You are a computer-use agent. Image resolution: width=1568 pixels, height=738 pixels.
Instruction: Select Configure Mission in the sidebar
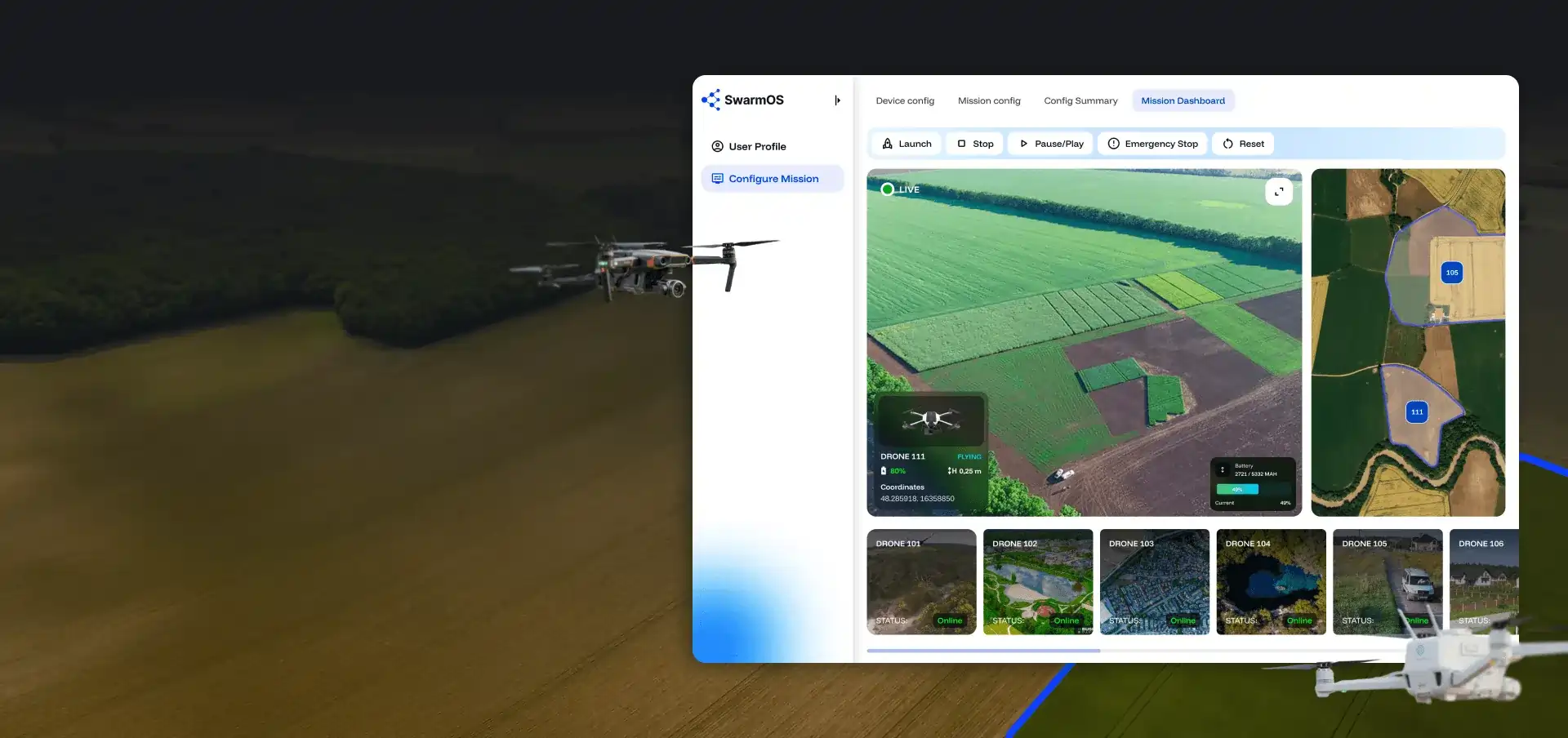click(x=772, y=179)
